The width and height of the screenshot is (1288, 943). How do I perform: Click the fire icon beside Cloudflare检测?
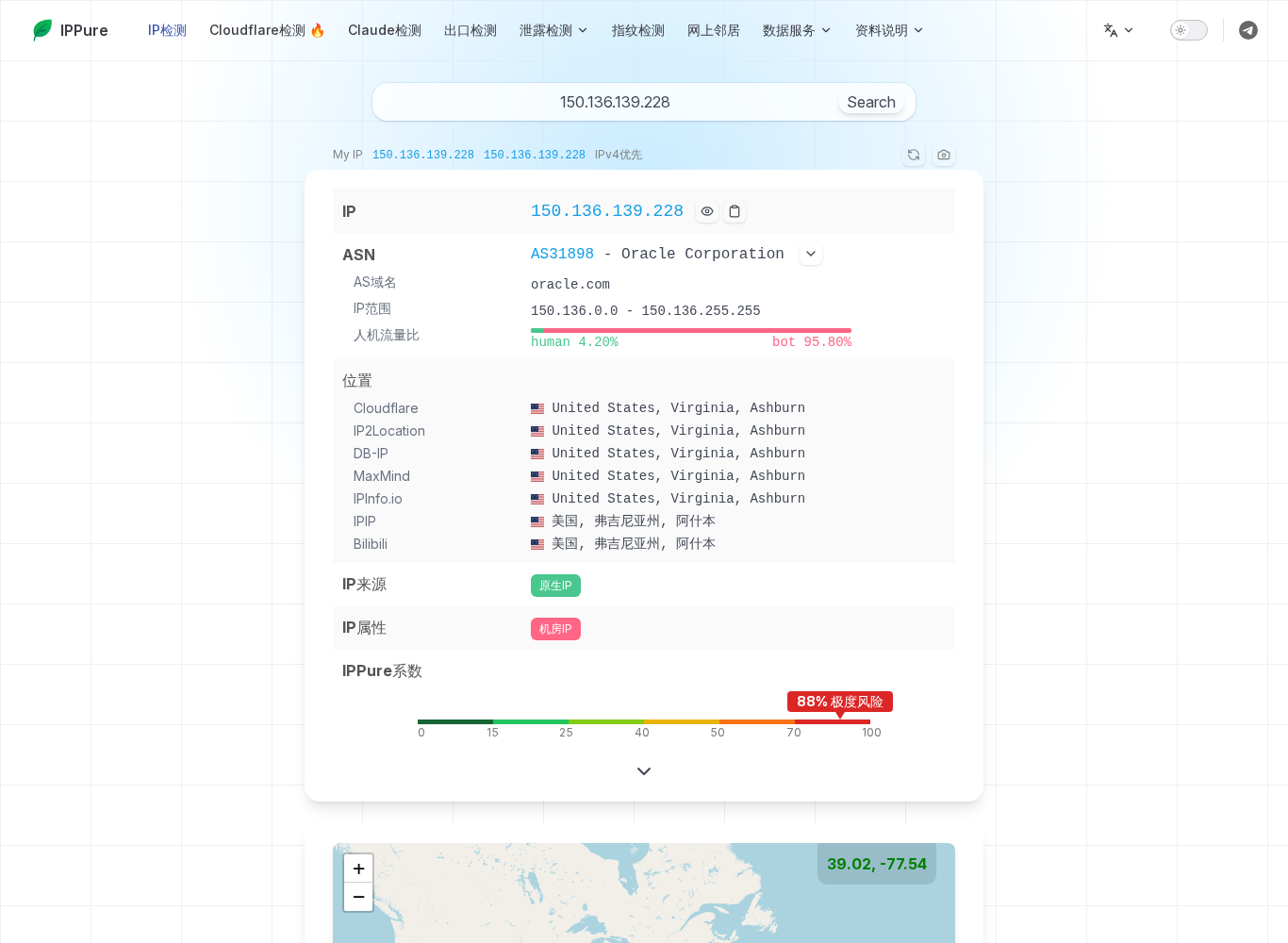[x=318, y=30]
